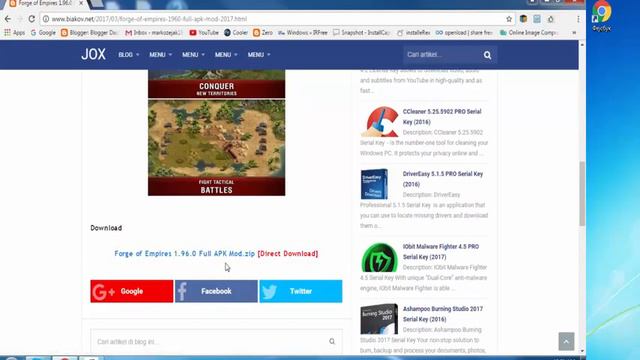Open the Cooler bookmark
The image size is (640, 360).
tap(236, 33)
